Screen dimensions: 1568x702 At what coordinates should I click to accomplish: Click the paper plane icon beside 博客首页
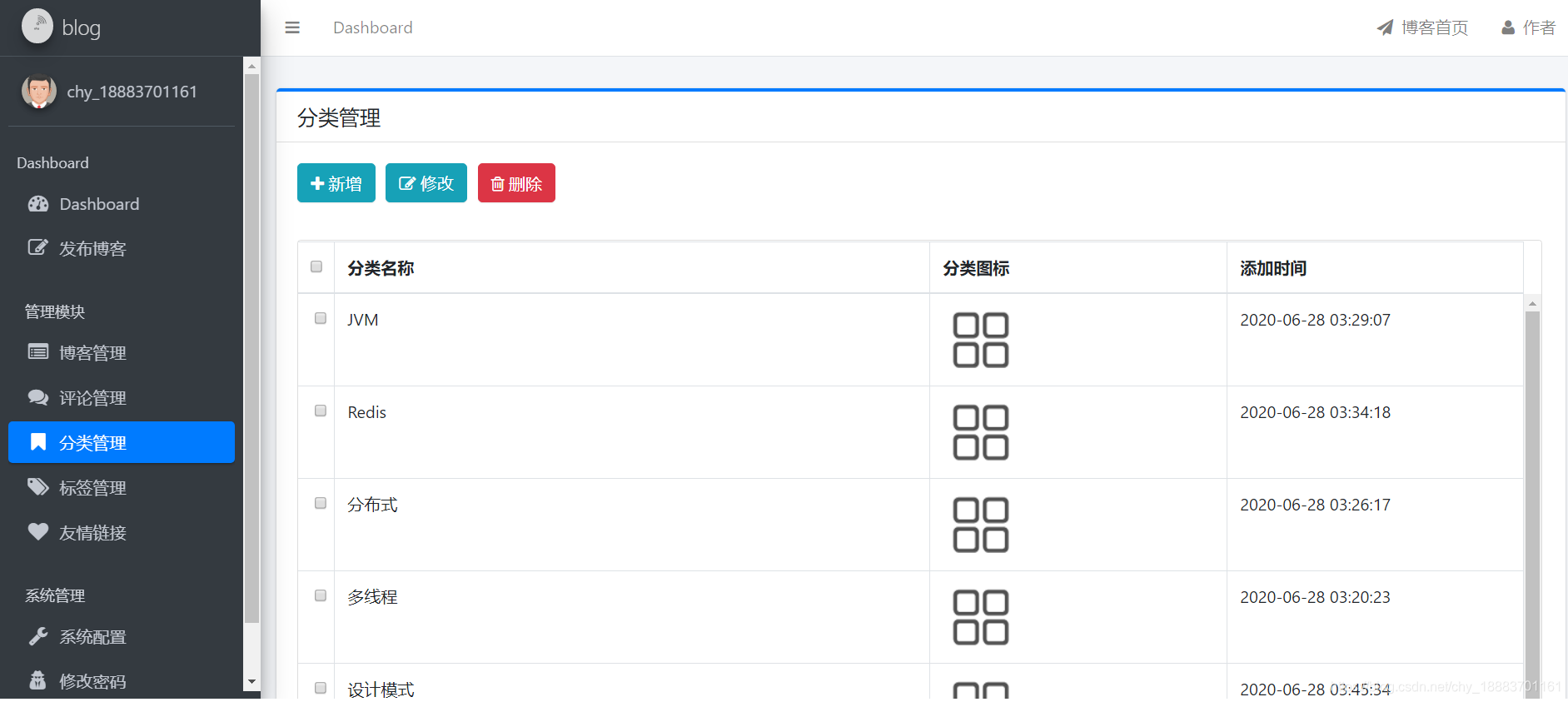coord(1385,27)
